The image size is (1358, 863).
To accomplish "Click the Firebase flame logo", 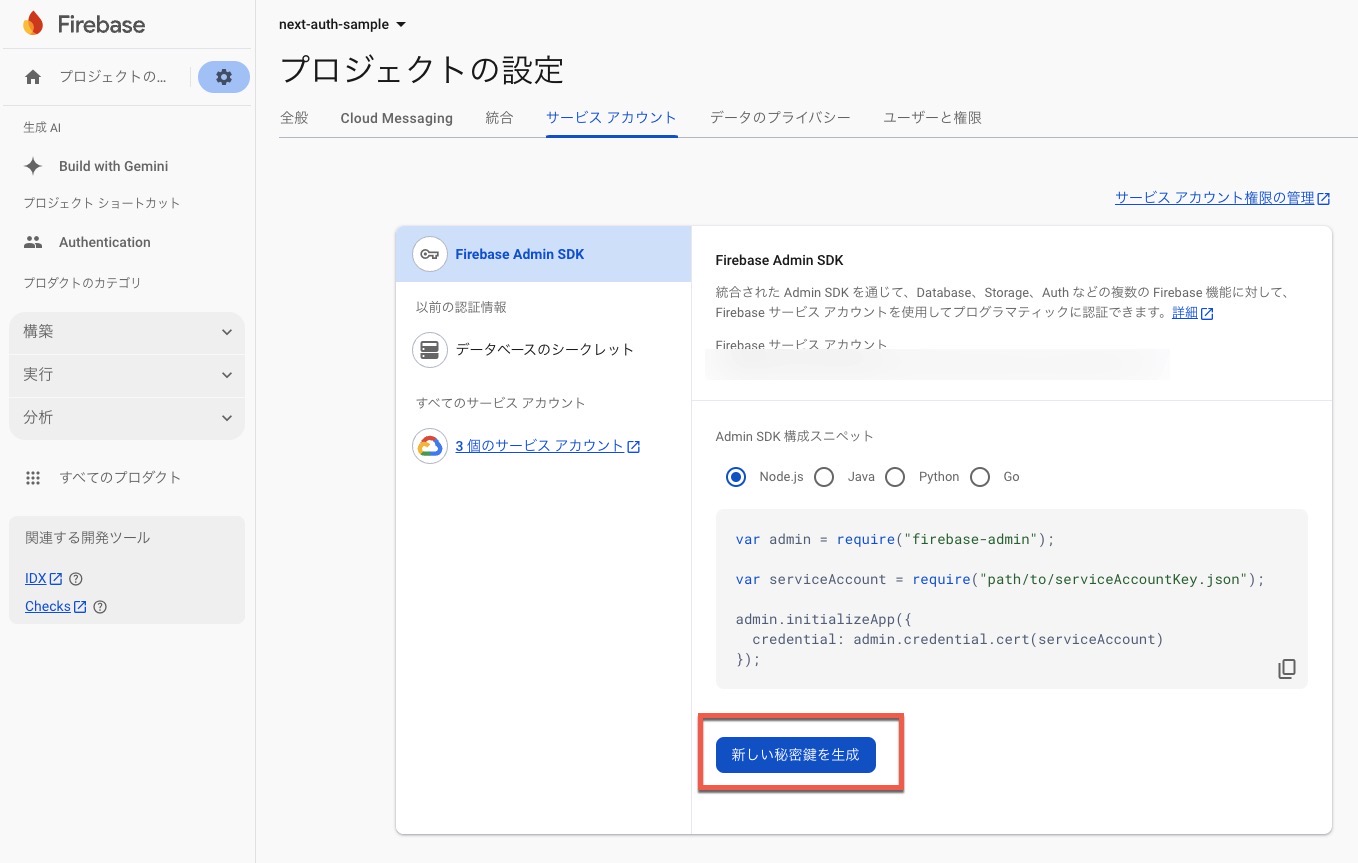I will [x=33, y=24].
